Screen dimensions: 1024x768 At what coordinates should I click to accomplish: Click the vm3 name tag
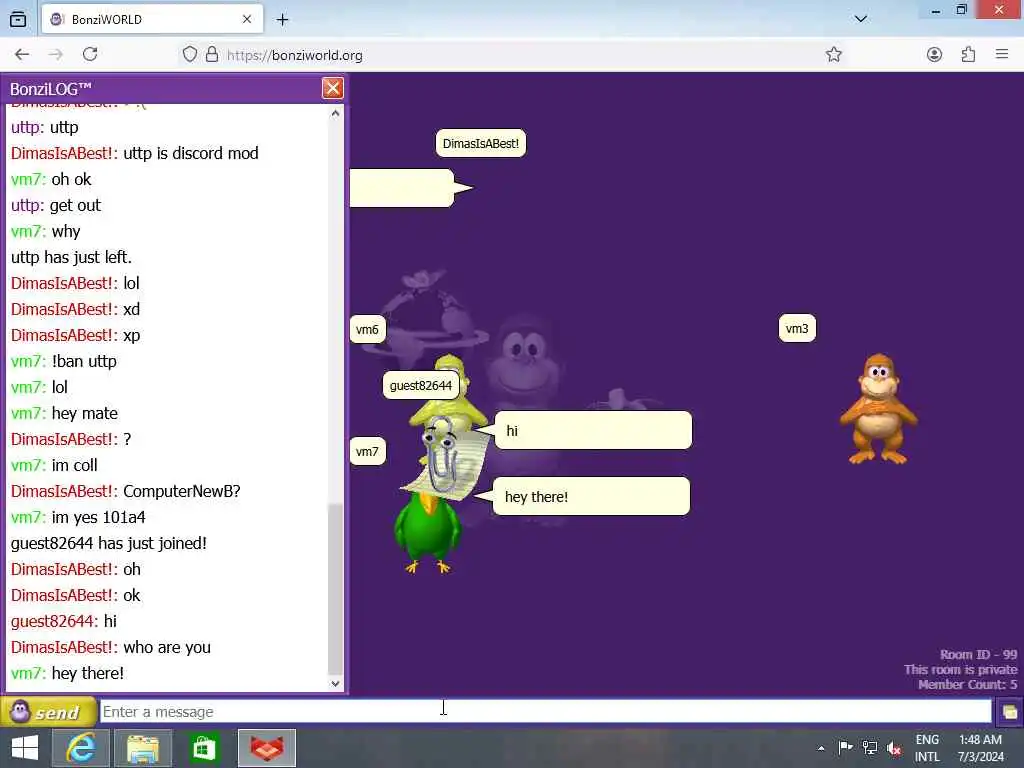point(797,328)
